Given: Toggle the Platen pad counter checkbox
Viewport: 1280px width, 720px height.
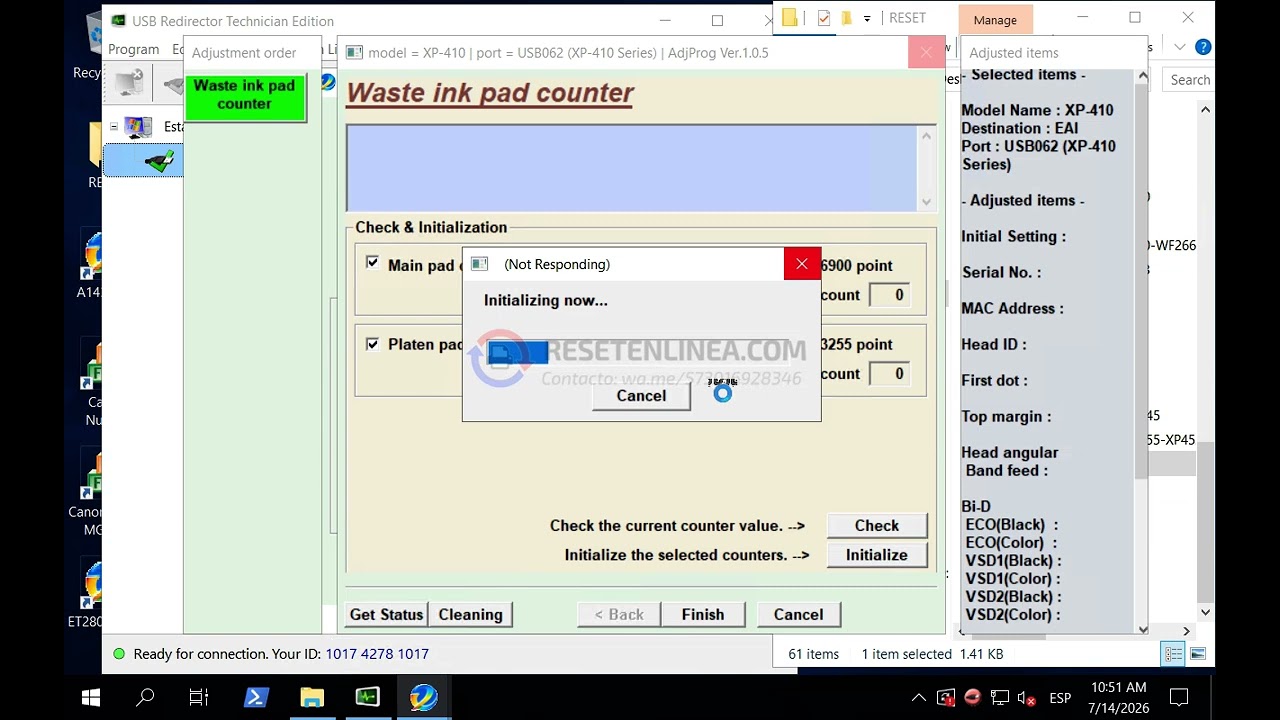Looking at the screenshot, I should click(x=372, y=343).
